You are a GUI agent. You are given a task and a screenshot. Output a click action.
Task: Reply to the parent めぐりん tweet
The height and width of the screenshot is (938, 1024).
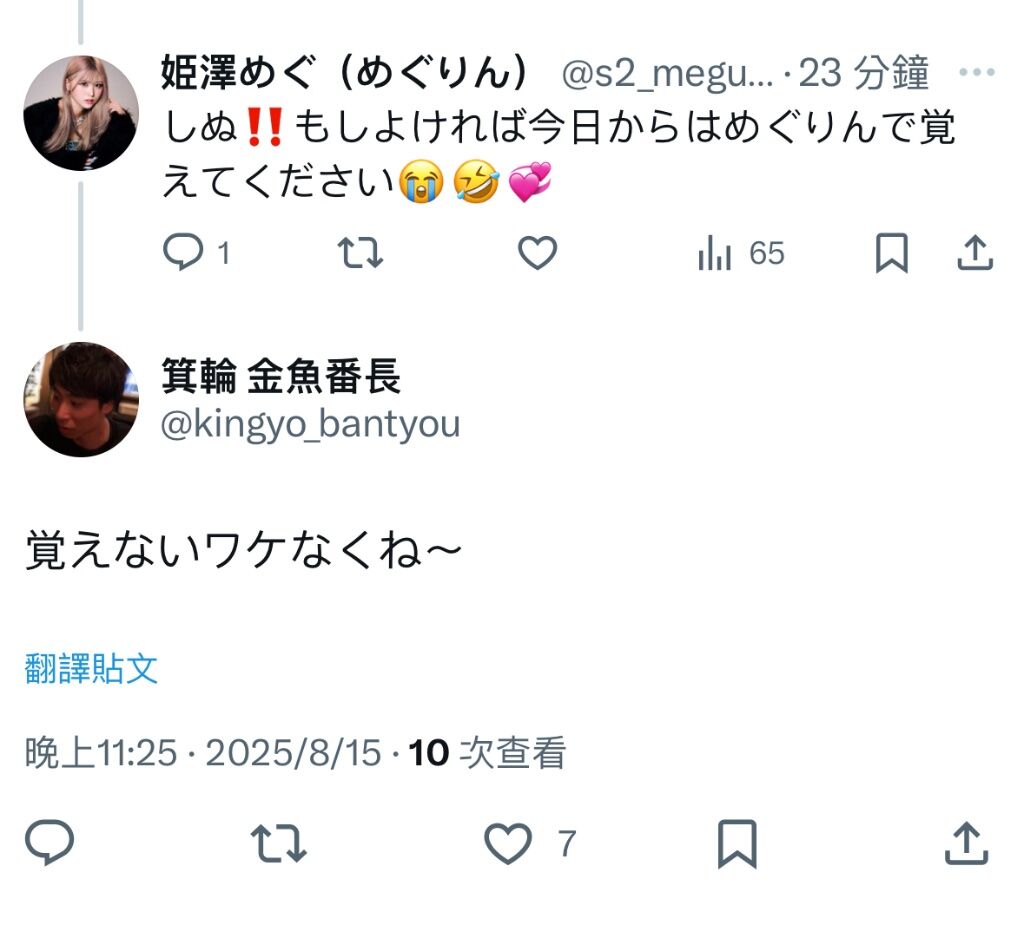tap(183, 254)
